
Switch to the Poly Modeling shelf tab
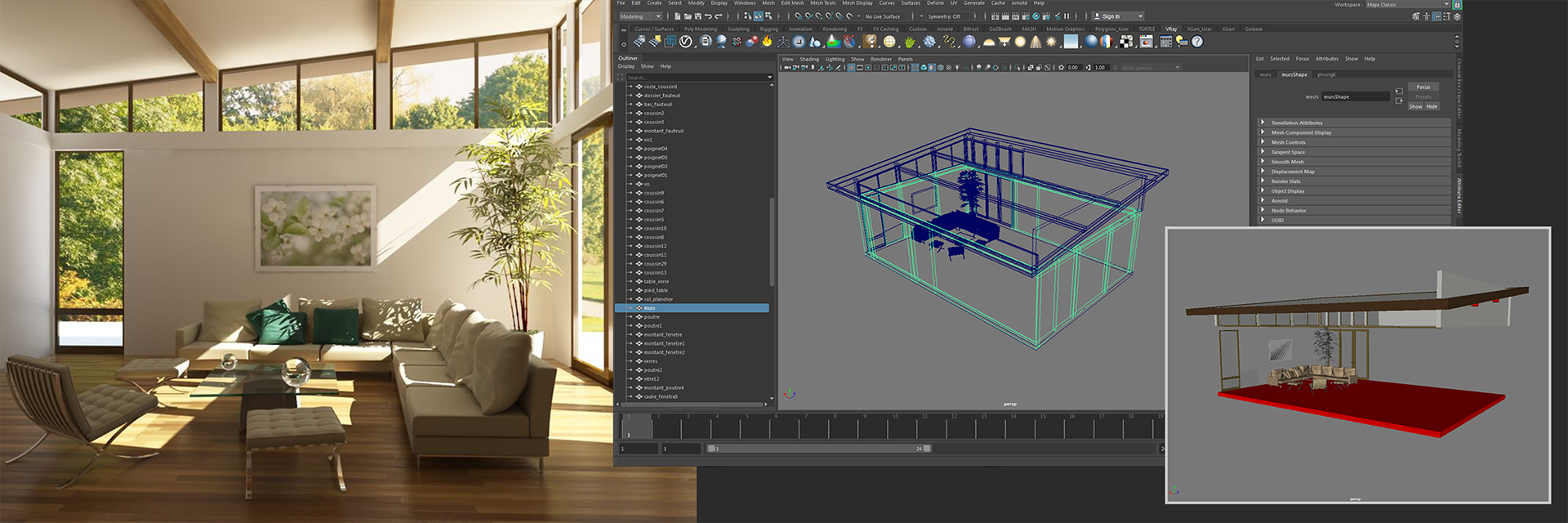(701, 29)
